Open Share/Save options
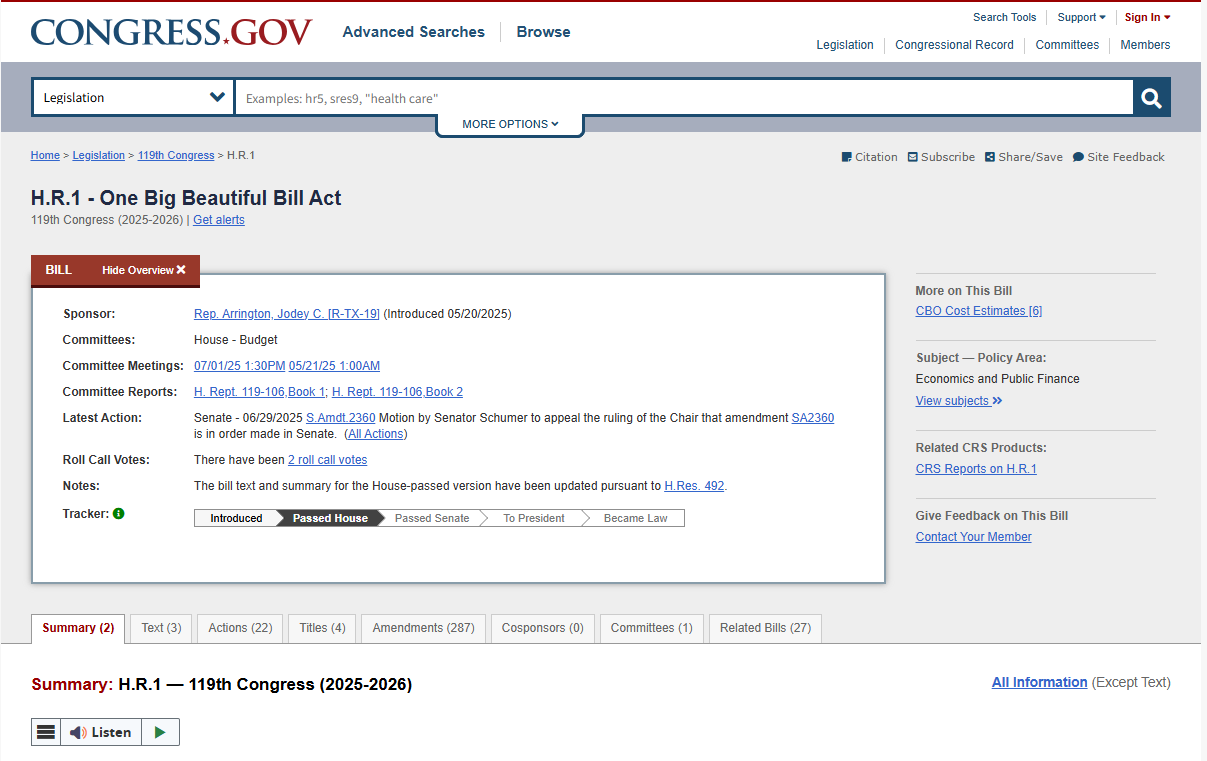This screenshot has height=761, width=1207. (1024, 157)
